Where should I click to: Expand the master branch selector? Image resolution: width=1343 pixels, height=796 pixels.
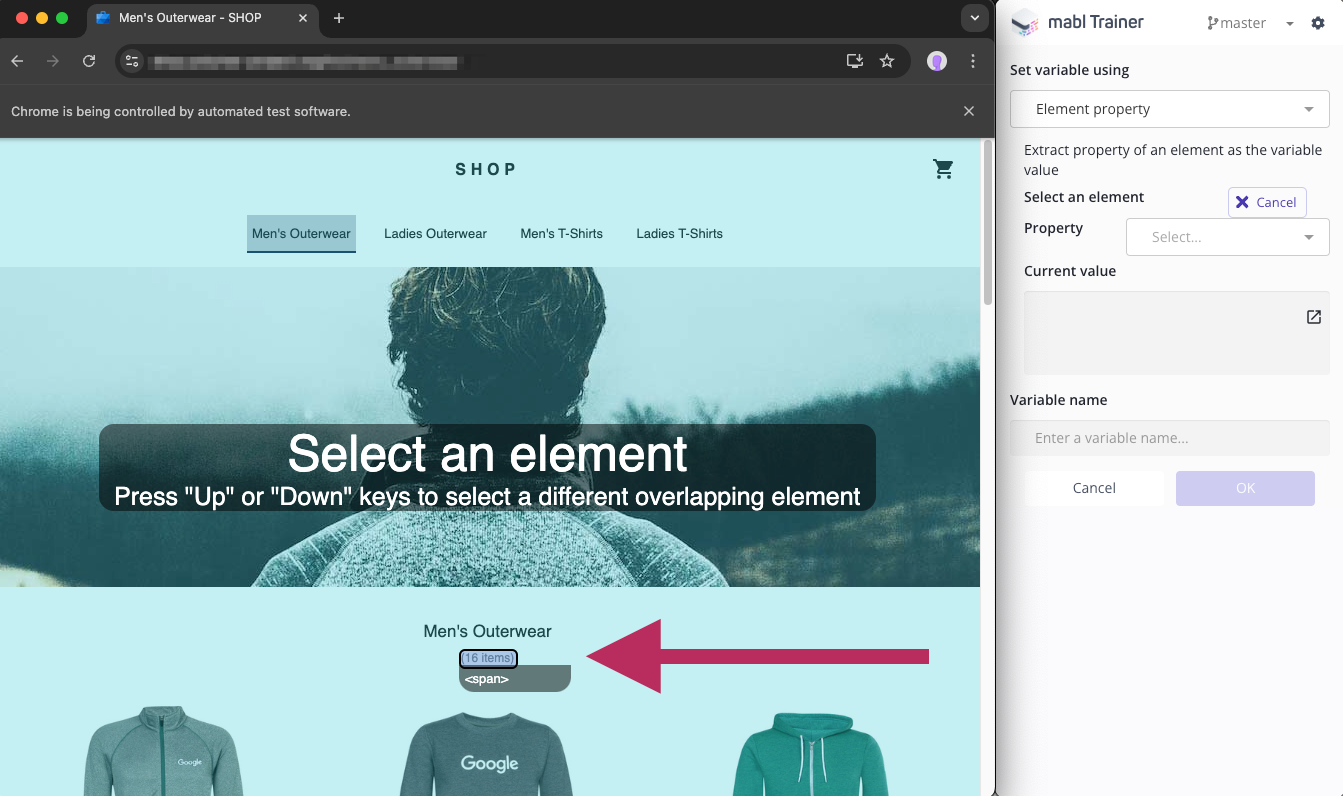click(x=1249, y=23)
